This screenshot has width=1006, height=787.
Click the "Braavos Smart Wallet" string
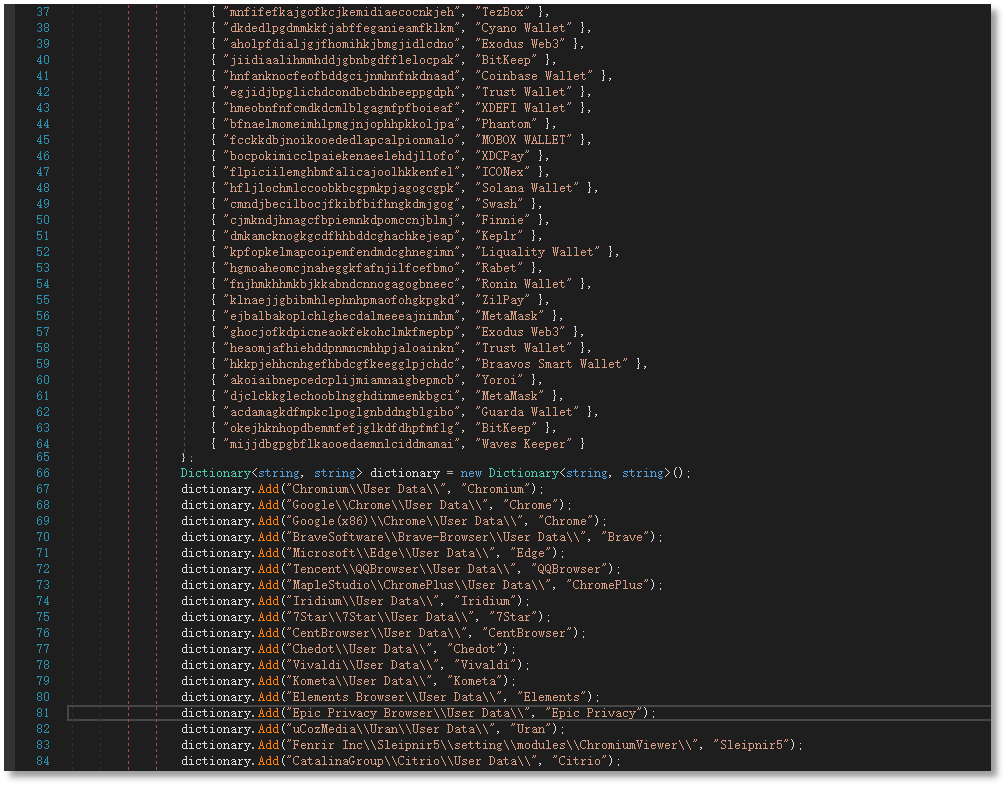tap(552, 364)
